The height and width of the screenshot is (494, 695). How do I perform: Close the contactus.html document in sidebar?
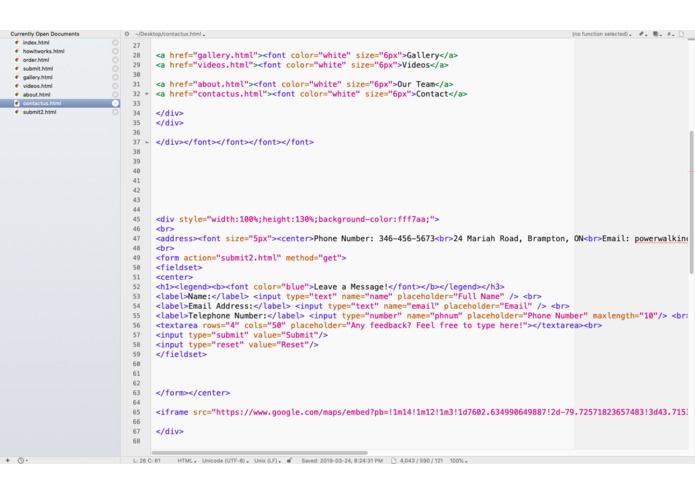[x=115, y=103]
